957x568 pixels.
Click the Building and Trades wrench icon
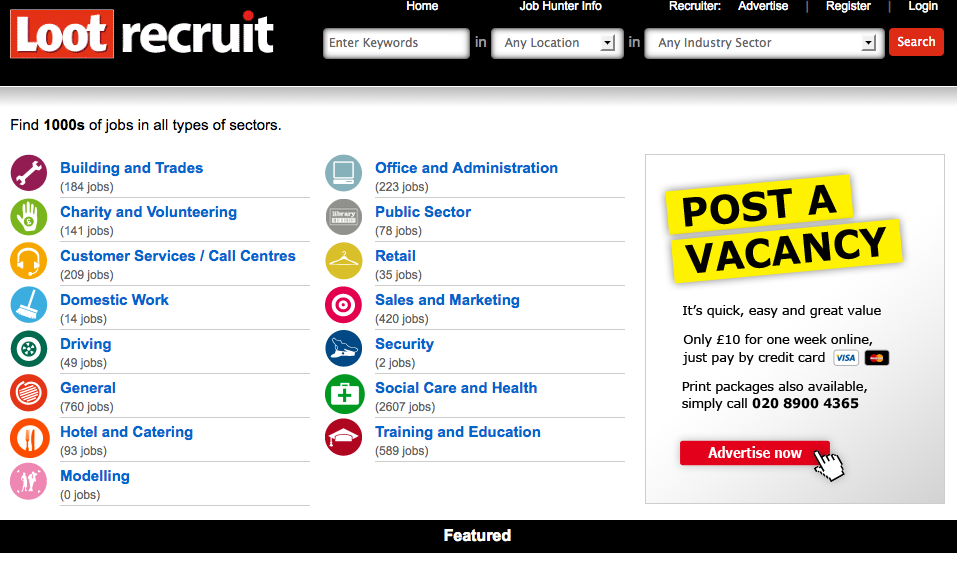click(x=29, y=173)
